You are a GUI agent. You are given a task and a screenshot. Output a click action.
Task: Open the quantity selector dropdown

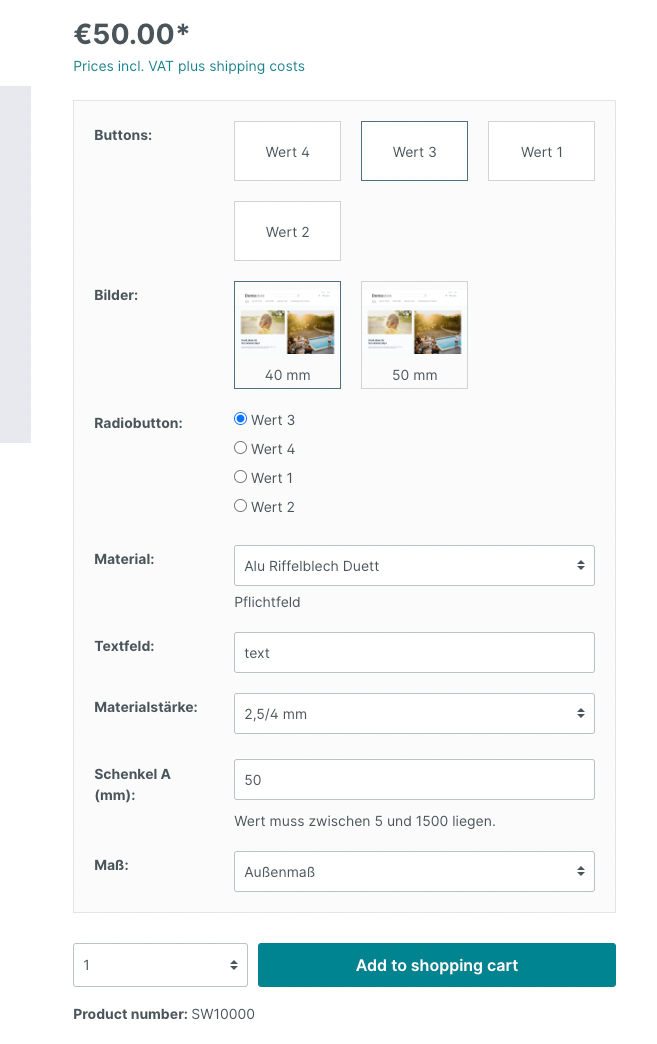tap(160, 965)
